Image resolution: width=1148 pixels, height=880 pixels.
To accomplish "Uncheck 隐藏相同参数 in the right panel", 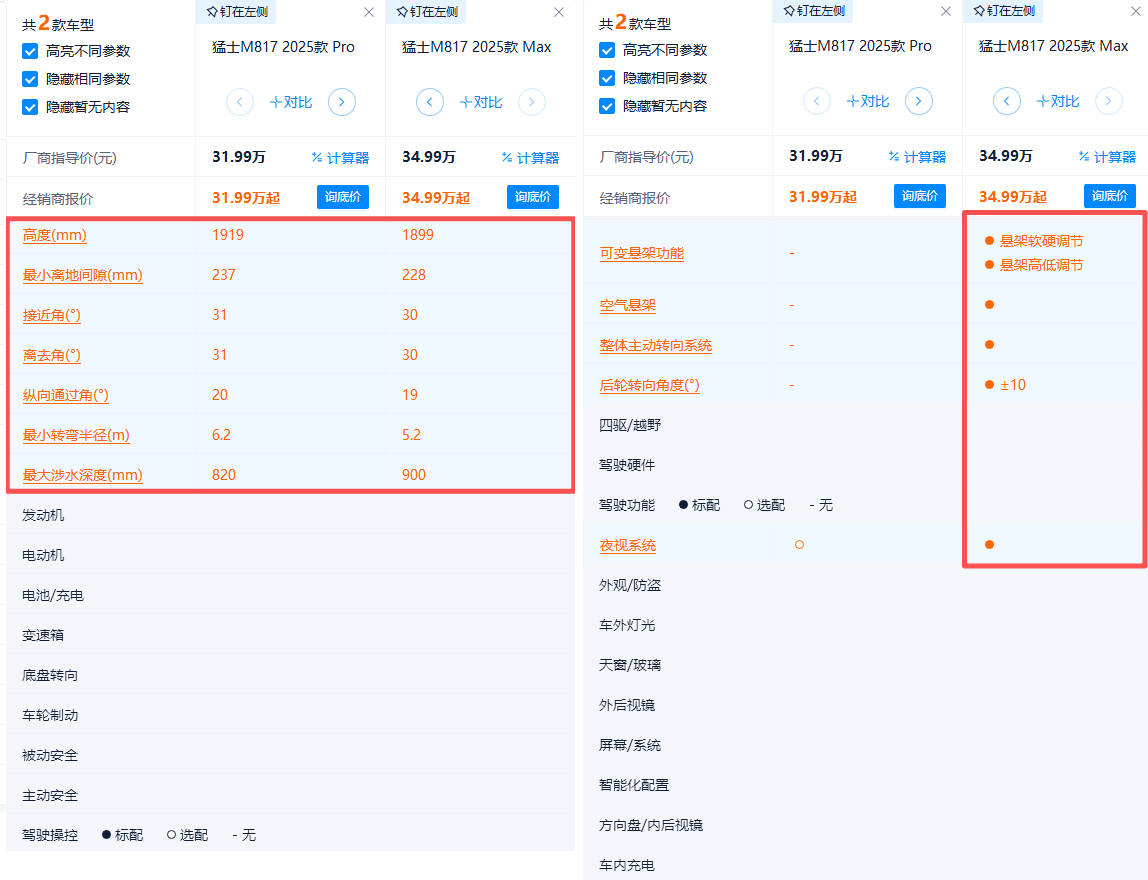I will point(607,78).
